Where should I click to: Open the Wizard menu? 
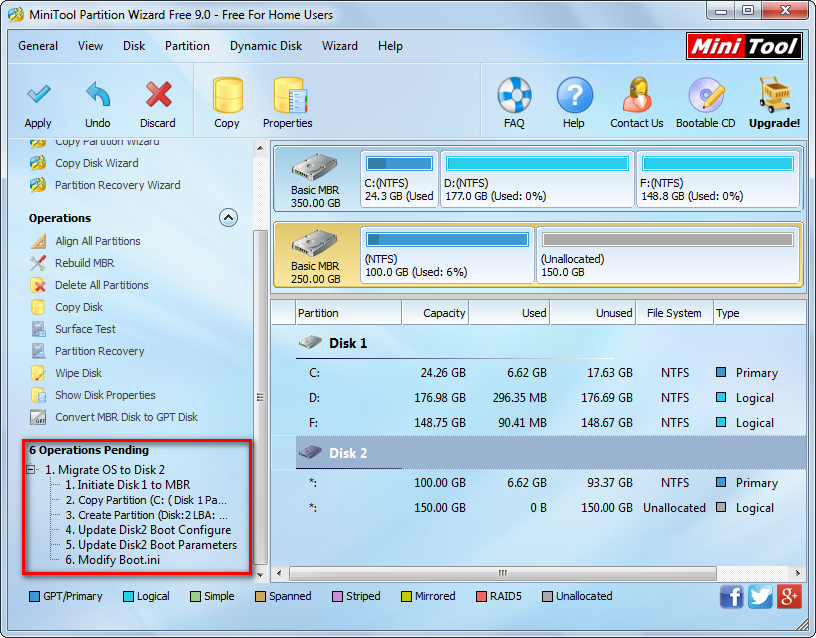340,46
